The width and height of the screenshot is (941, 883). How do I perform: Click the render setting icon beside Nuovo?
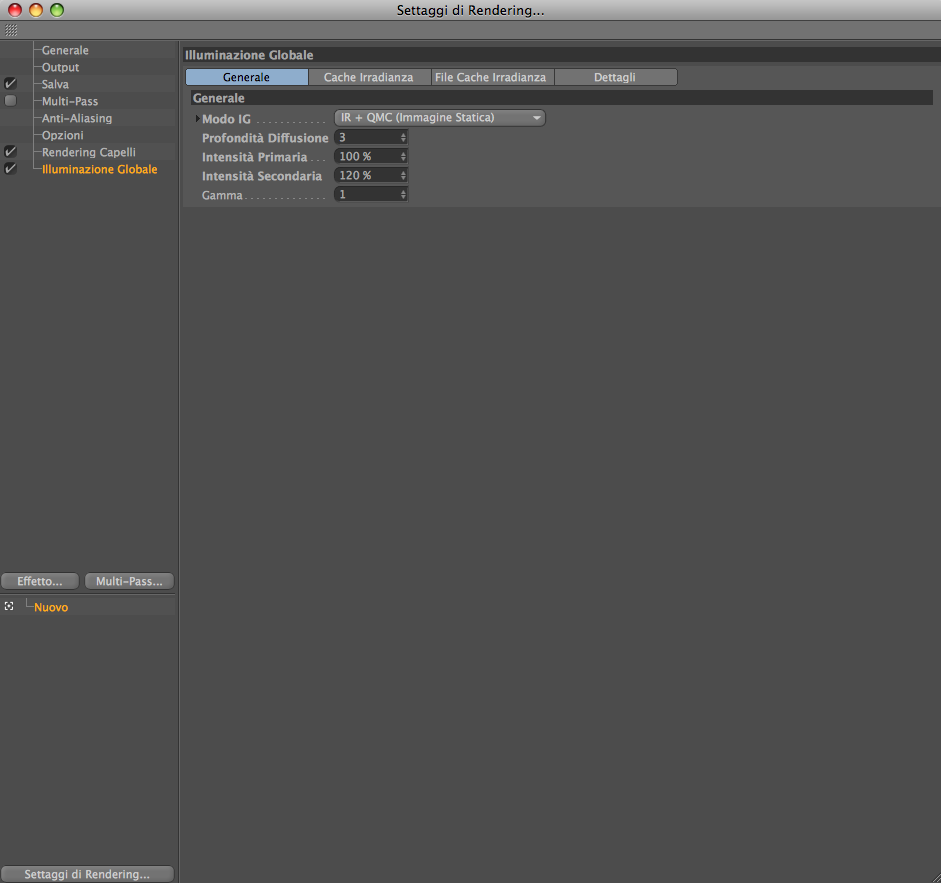tap(9, 606)
